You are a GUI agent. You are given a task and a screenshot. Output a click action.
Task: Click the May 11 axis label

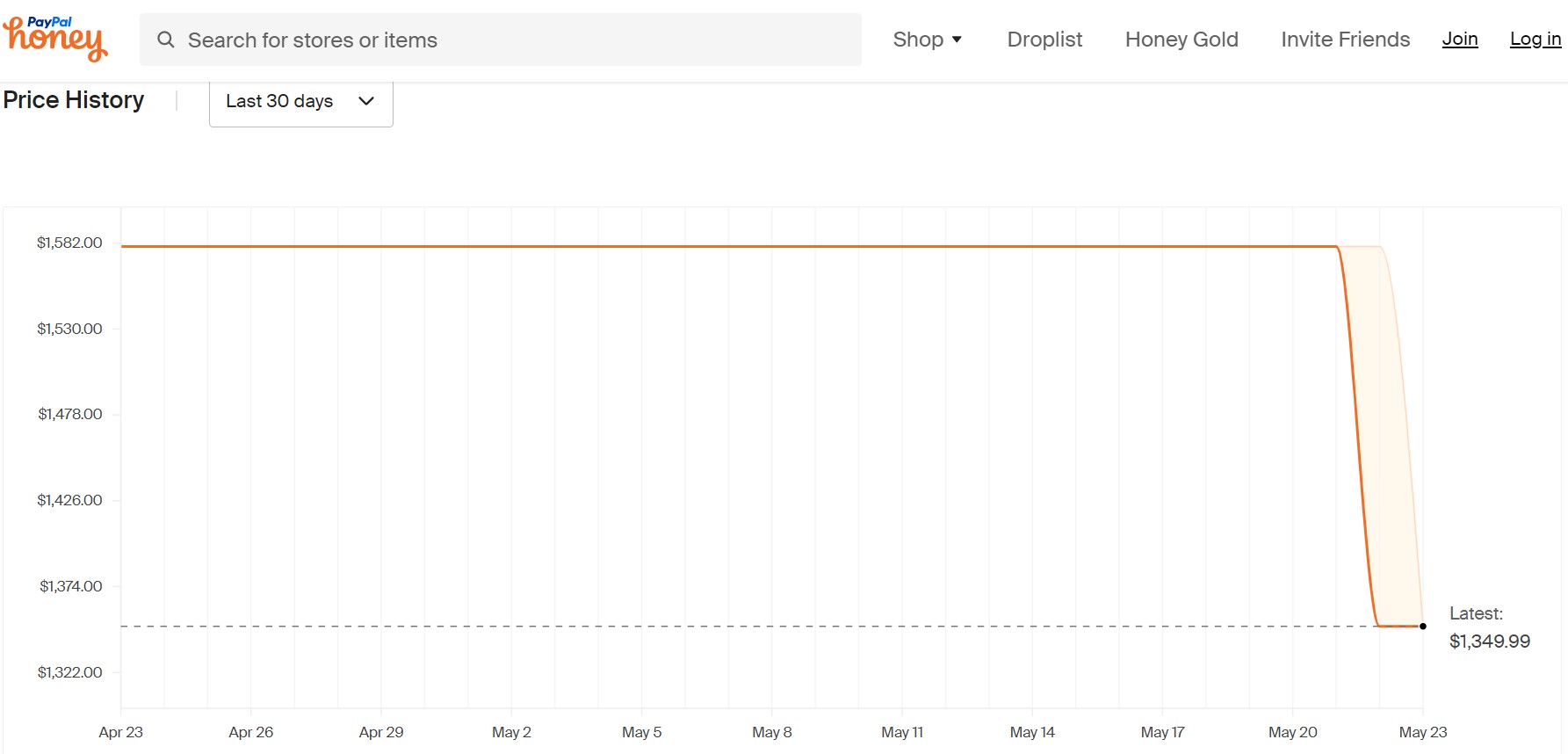tap(902, 732)
